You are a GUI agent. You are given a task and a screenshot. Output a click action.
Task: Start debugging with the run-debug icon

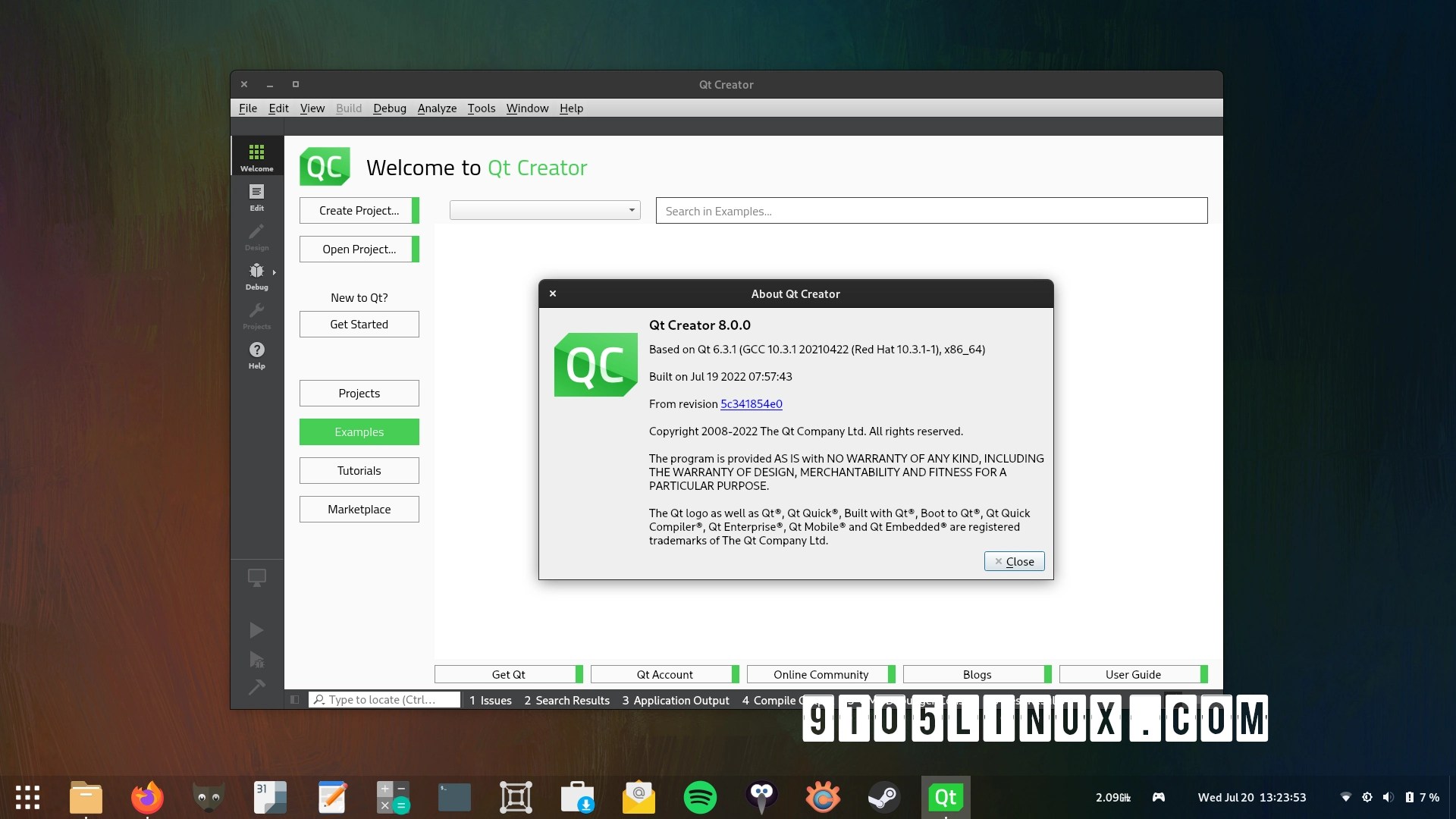click(257, 661)
